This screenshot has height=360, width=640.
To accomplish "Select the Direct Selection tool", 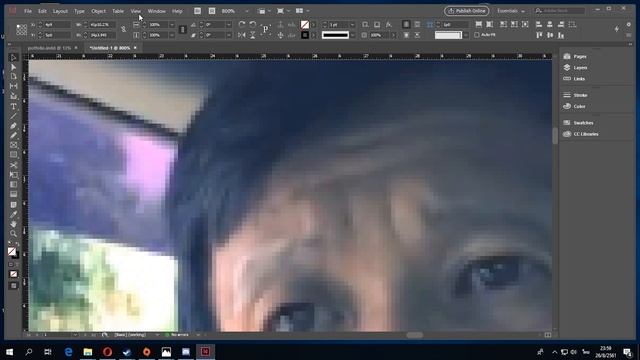I will point(13,67).
